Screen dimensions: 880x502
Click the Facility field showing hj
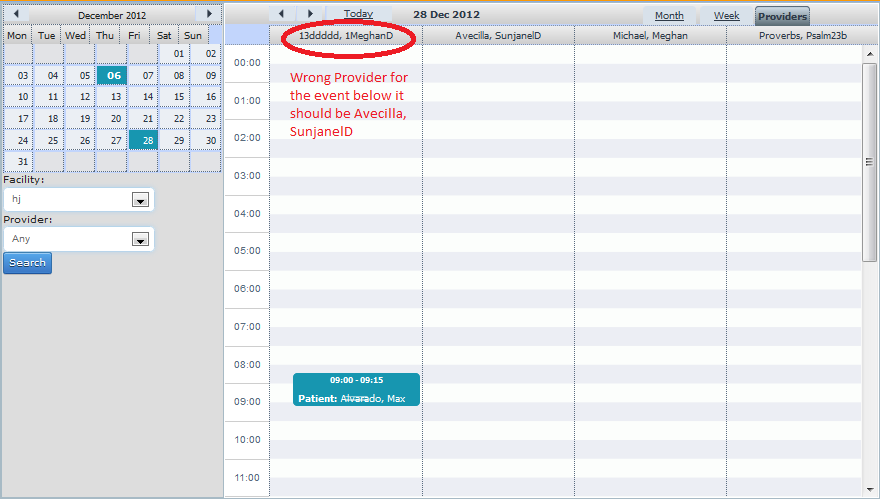point(79,199)
